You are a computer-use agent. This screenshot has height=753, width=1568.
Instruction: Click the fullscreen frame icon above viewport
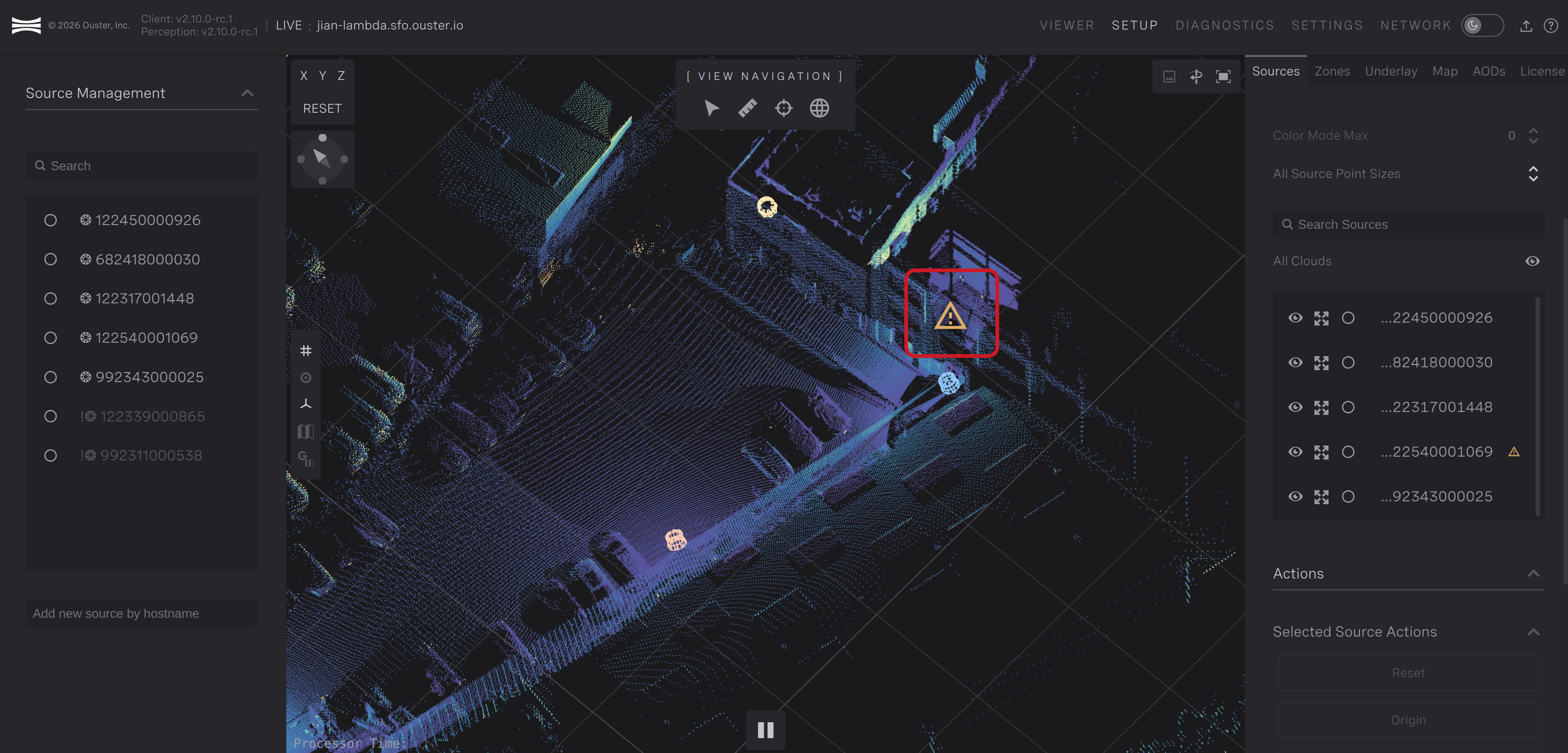click(x=1223, y=76)
